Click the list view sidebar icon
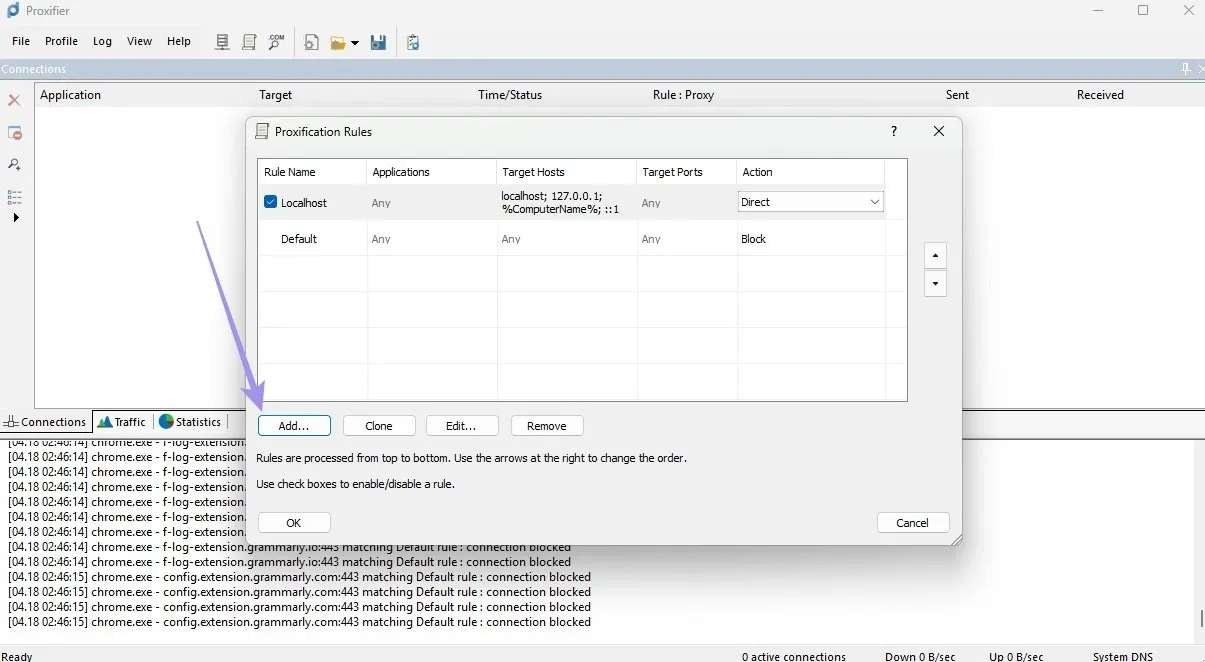The width and height of the screenshot is (1205, 662). click(14, 197)
